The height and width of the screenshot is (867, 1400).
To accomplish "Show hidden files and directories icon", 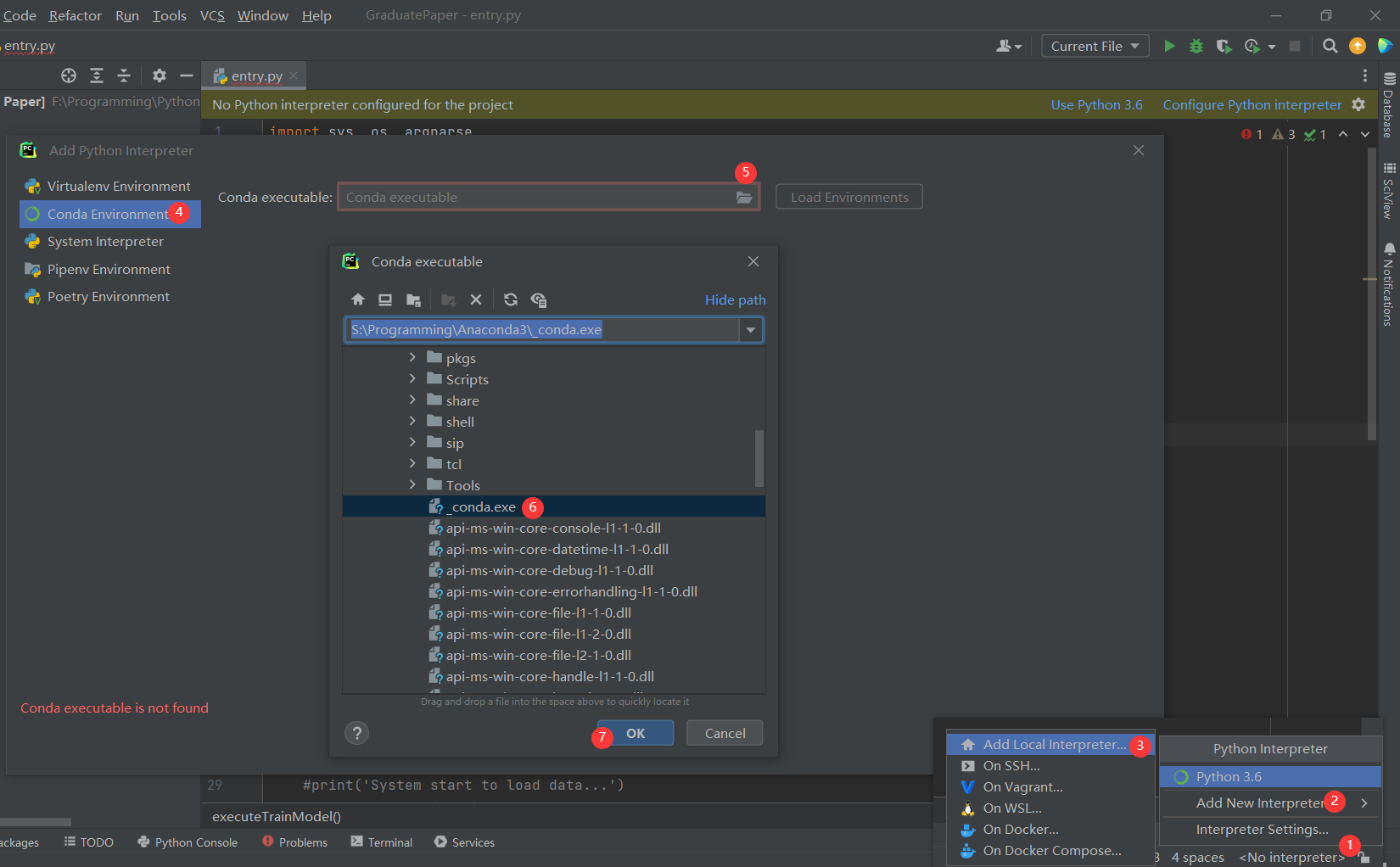I will pos(539,299).
